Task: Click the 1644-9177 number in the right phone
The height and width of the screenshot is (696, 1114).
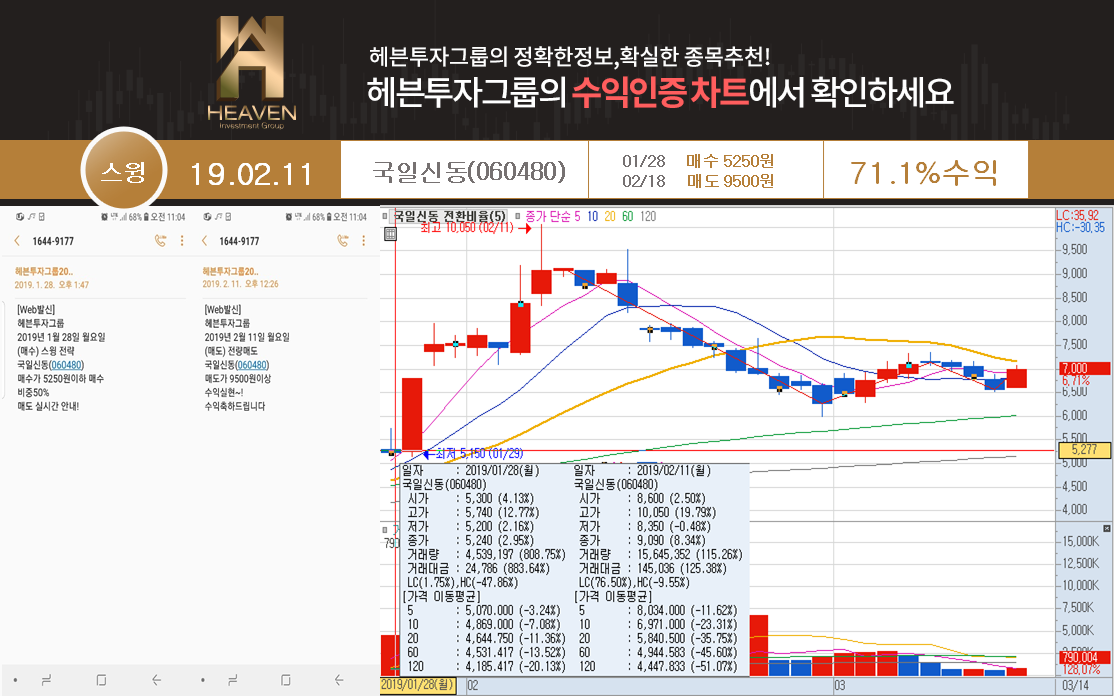Action: (240, 241)
